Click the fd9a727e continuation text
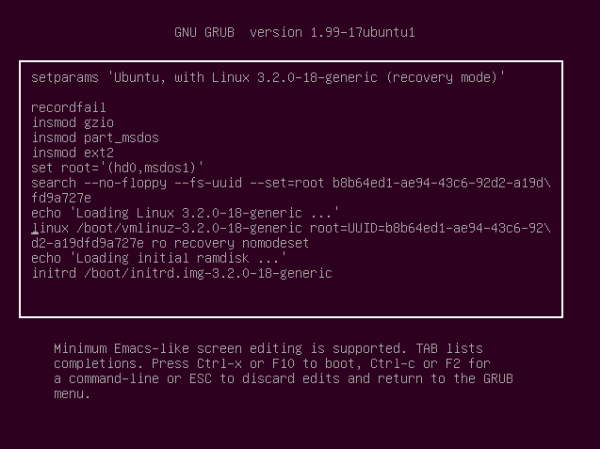 point(61,198)
